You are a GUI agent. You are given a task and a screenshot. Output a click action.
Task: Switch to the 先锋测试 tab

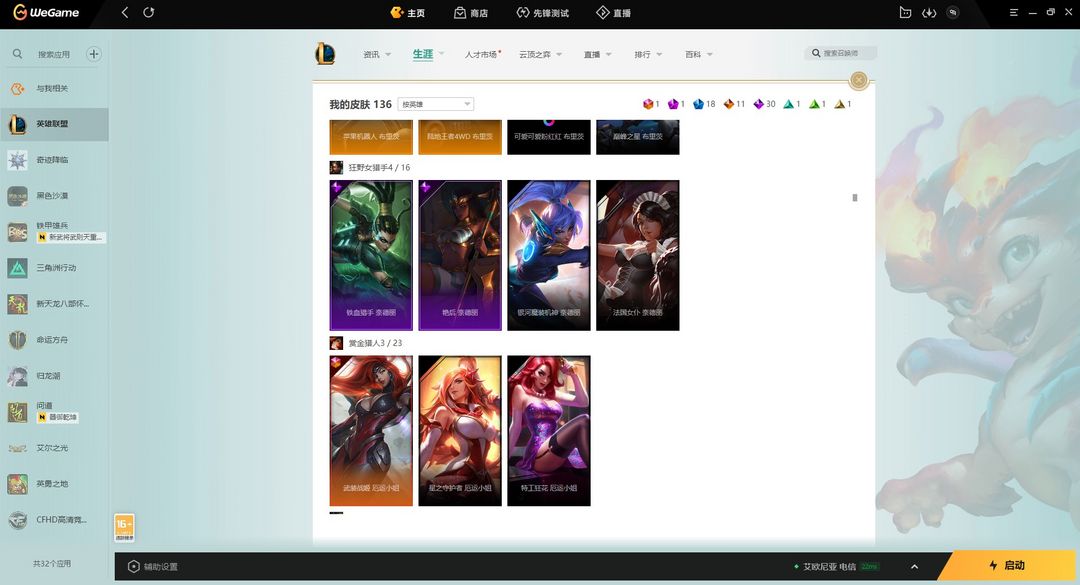[543, 12]
